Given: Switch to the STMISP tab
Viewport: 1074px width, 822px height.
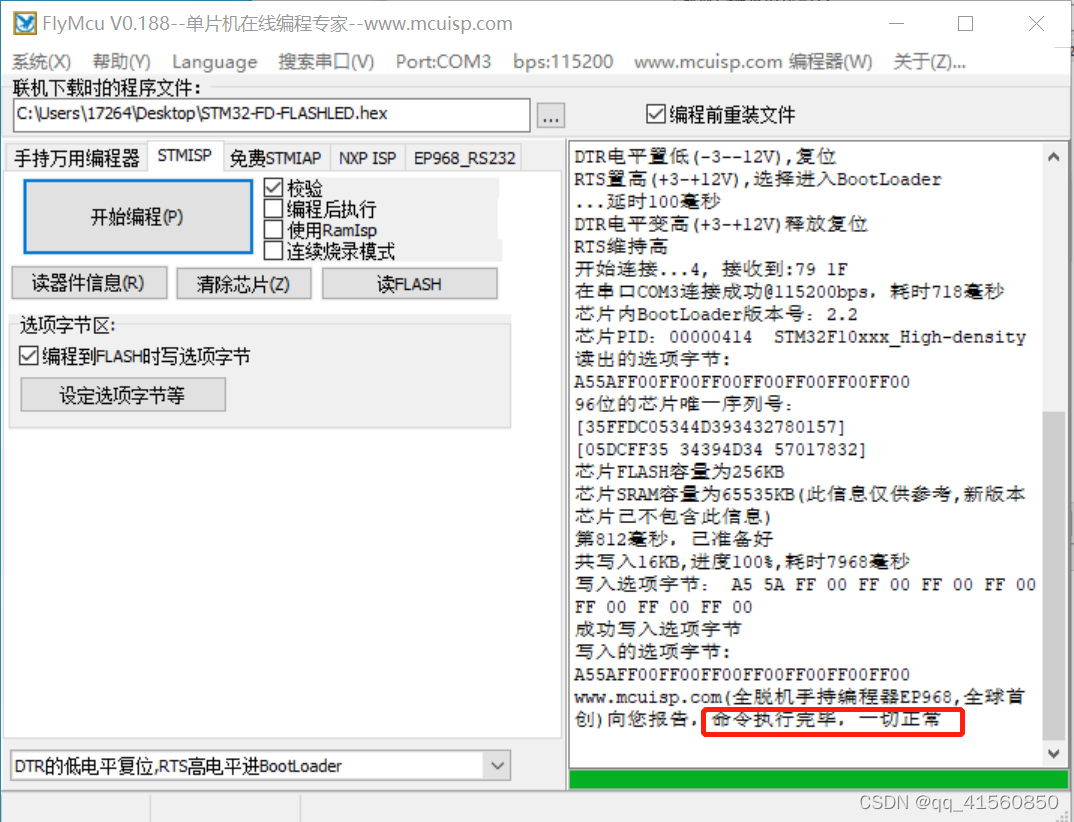Looking at the screenshot, I should 184,156.
